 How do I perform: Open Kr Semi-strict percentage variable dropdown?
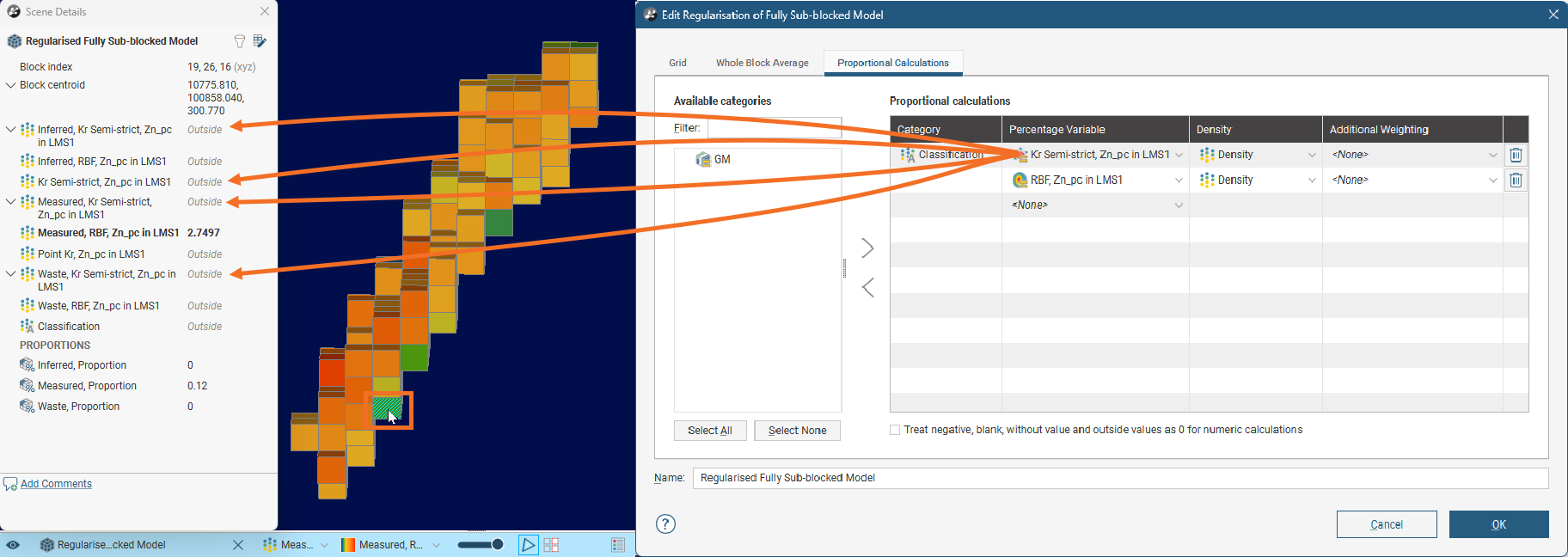pos(1179,155)
